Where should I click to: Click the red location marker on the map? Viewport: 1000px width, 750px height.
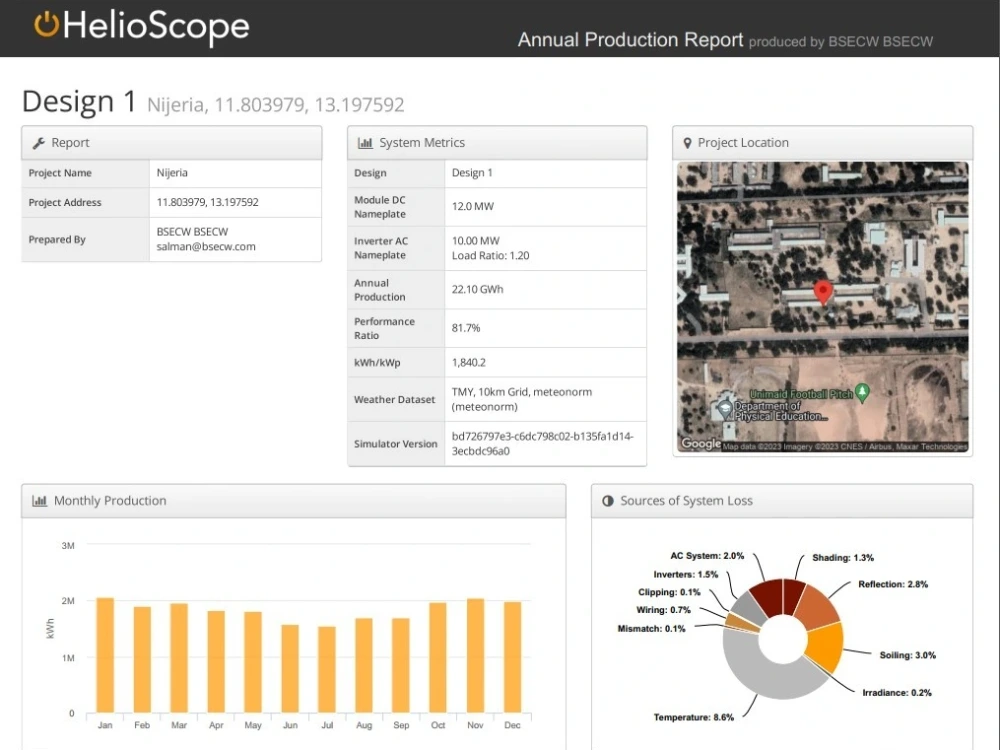click(823, 291)
